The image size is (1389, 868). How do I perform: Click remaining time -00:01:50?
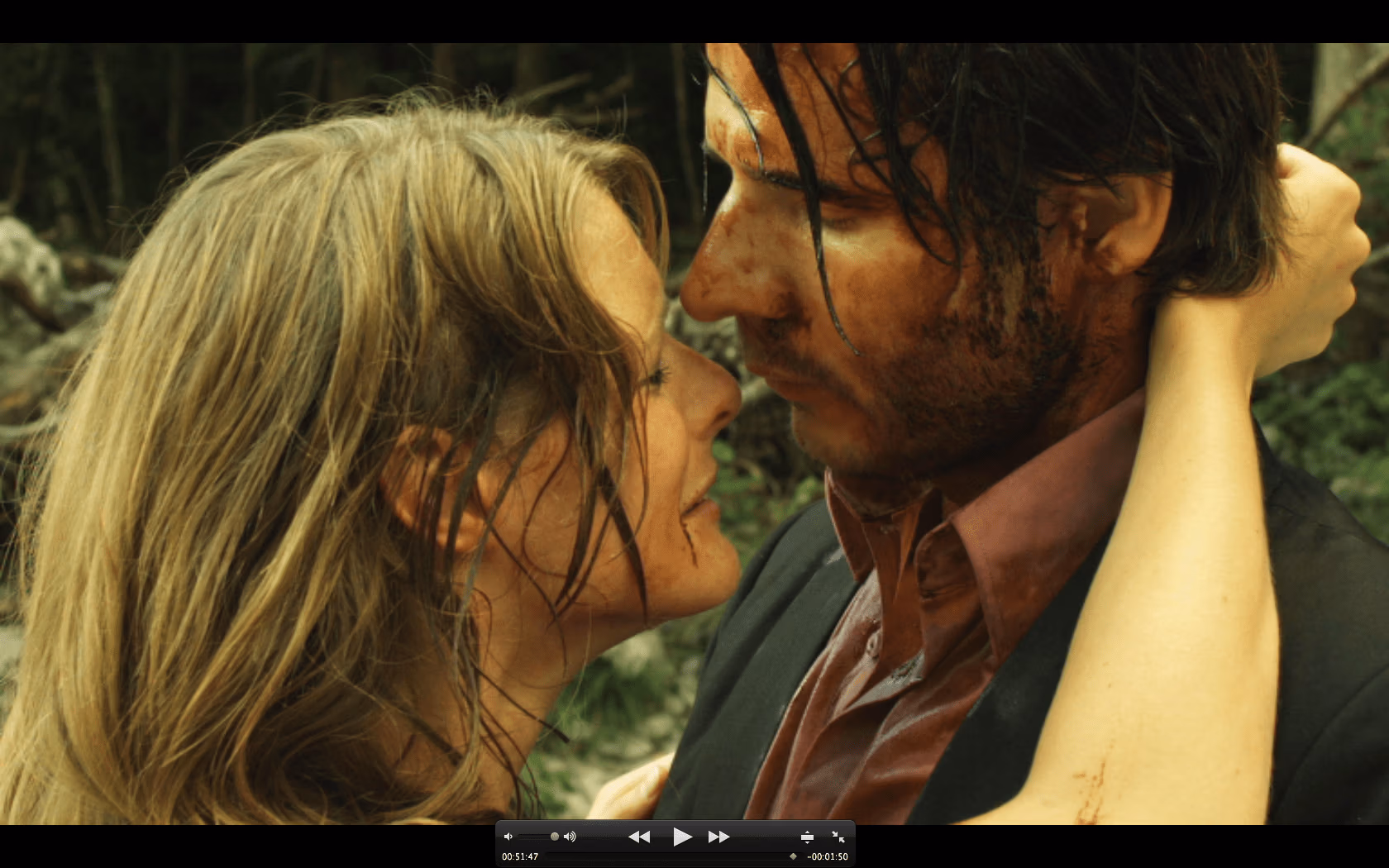828,856
